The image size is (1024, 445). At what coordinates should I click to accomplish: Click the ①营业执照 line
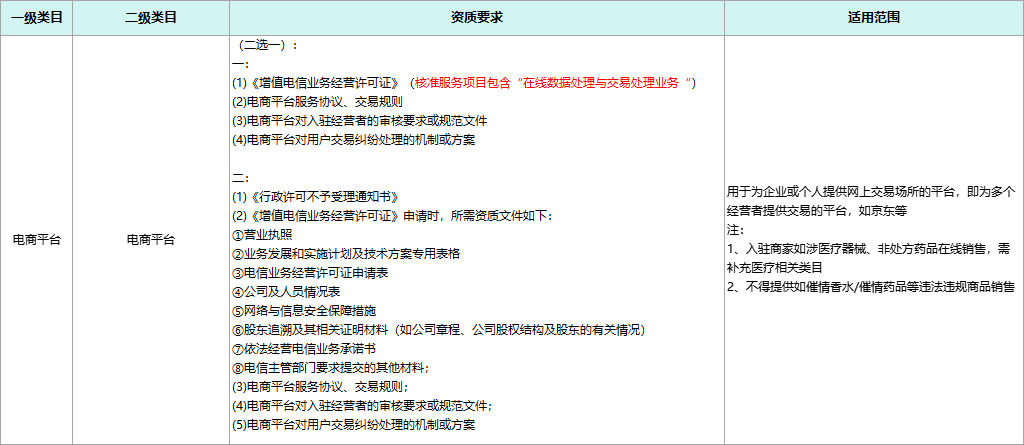coord(263,235)
